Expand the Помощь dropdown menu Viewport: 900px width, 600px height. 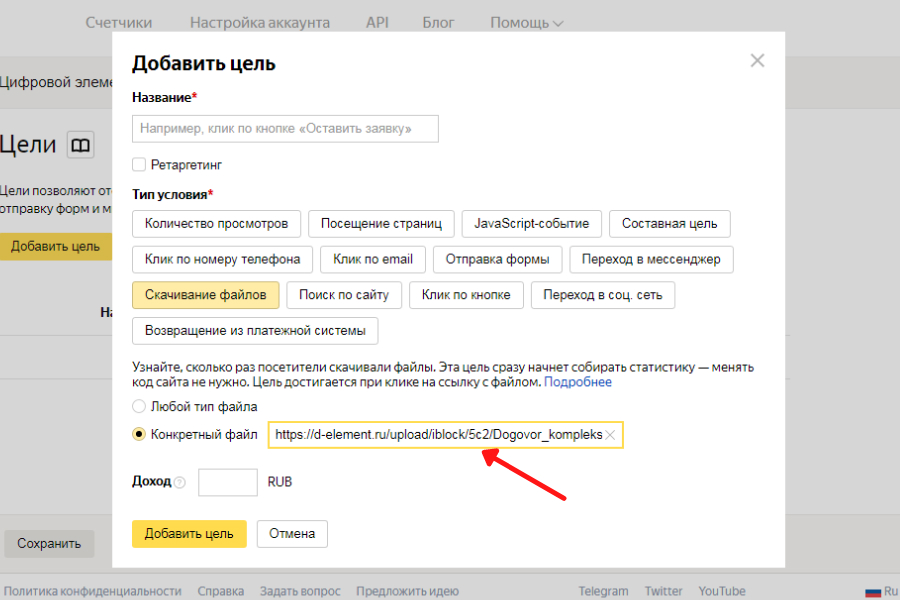(527, 22)
